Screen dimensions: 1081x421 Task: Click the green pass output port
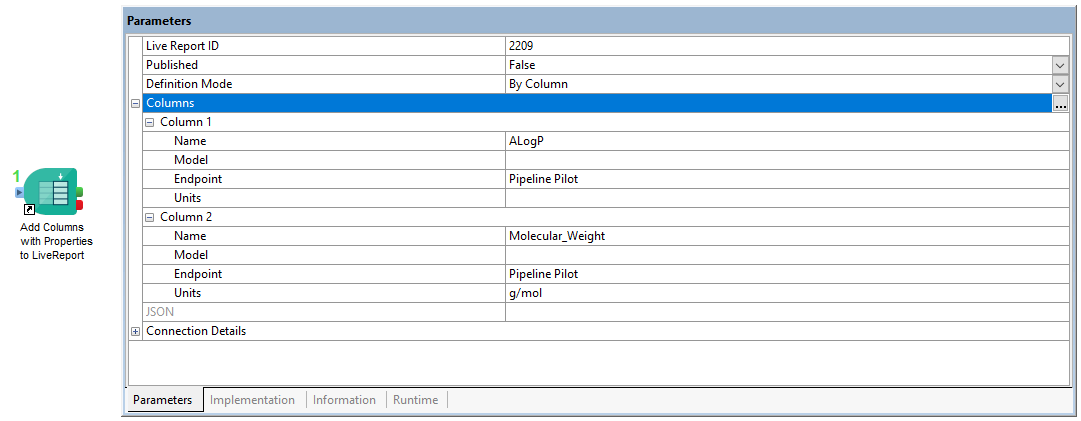click(79, 192)
